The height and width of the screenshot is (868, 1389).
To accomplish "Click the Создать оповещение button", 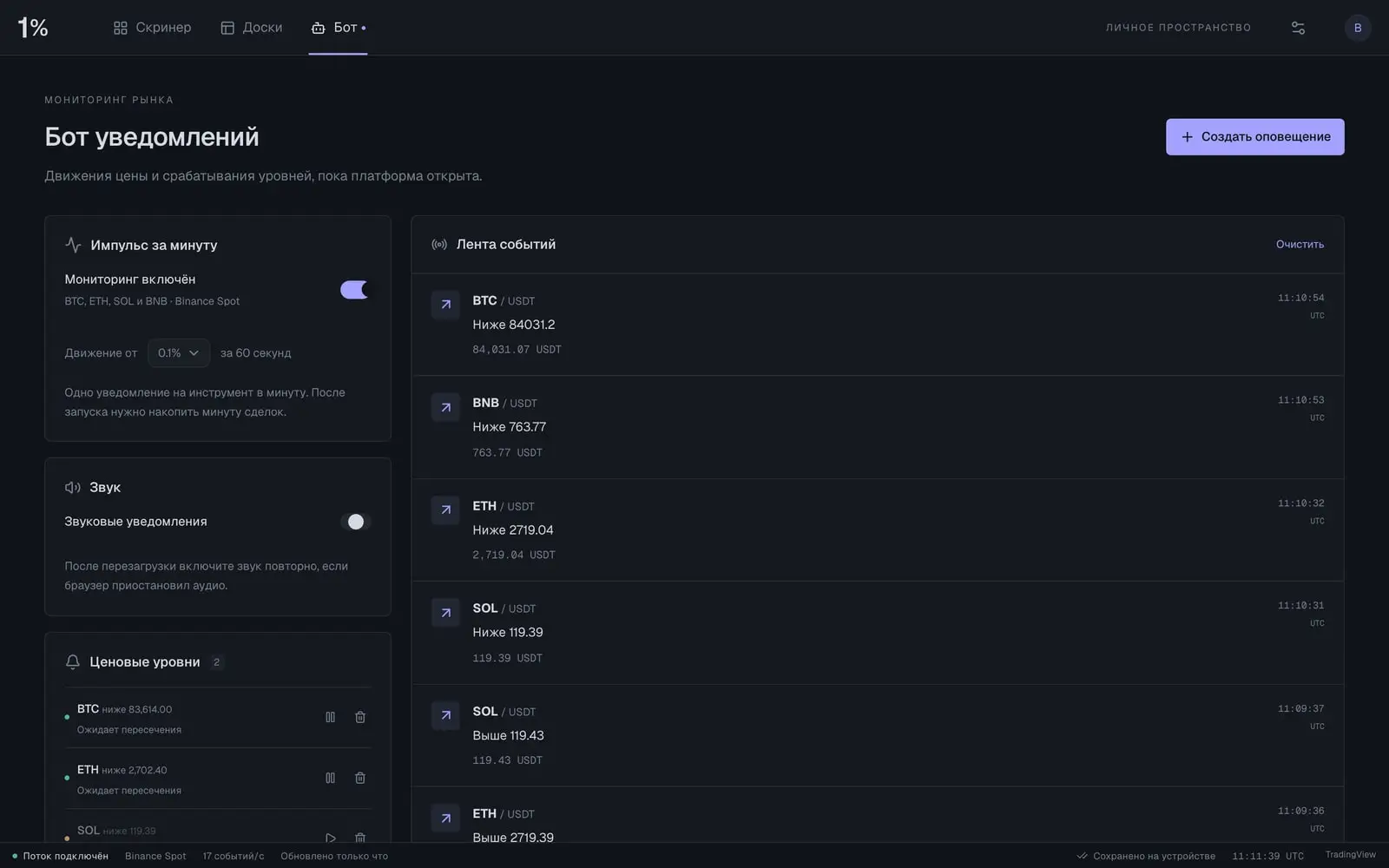I will click(1254, 137).
